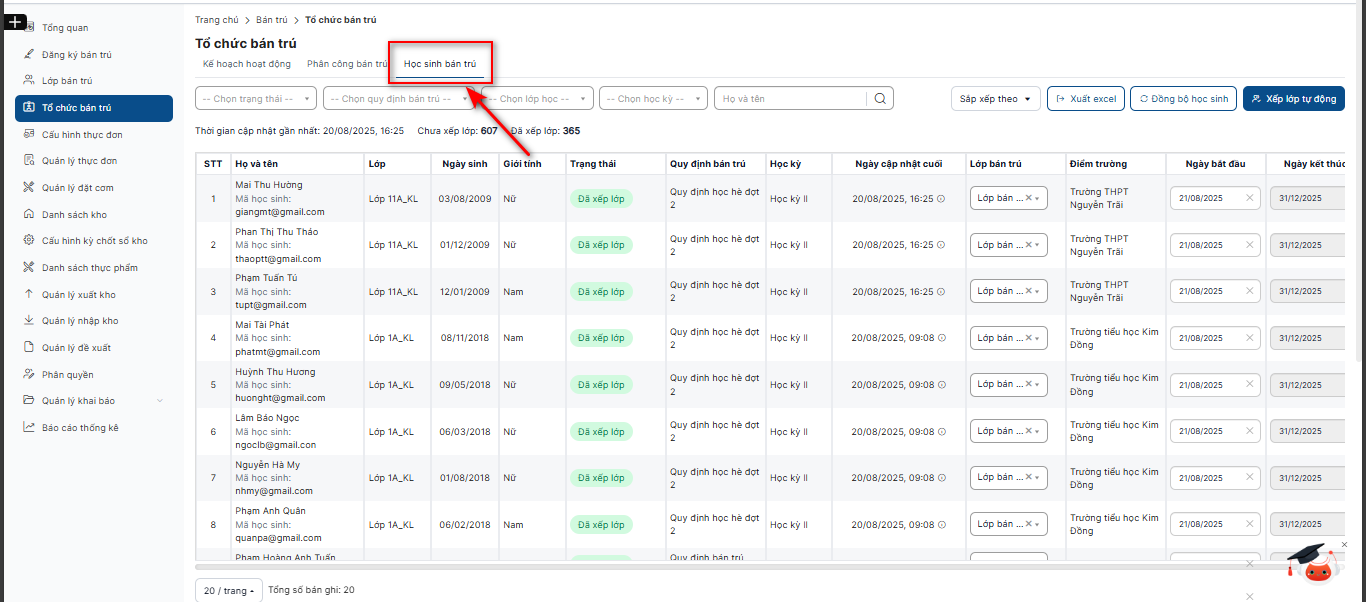Switch to Kế hoạch hoạt động tab
Image resolution: width=1366 pixels, height=602 pixels.
click(x=246, y=64)
